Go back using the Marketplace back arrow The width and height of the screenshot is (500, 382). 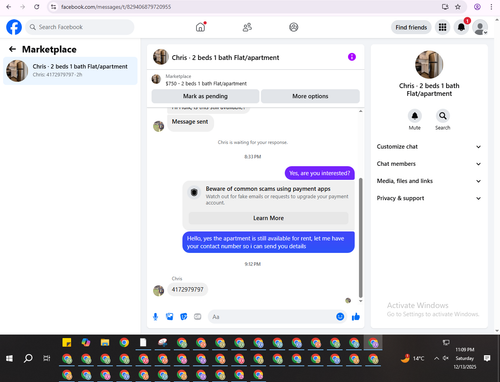[12, 49]
